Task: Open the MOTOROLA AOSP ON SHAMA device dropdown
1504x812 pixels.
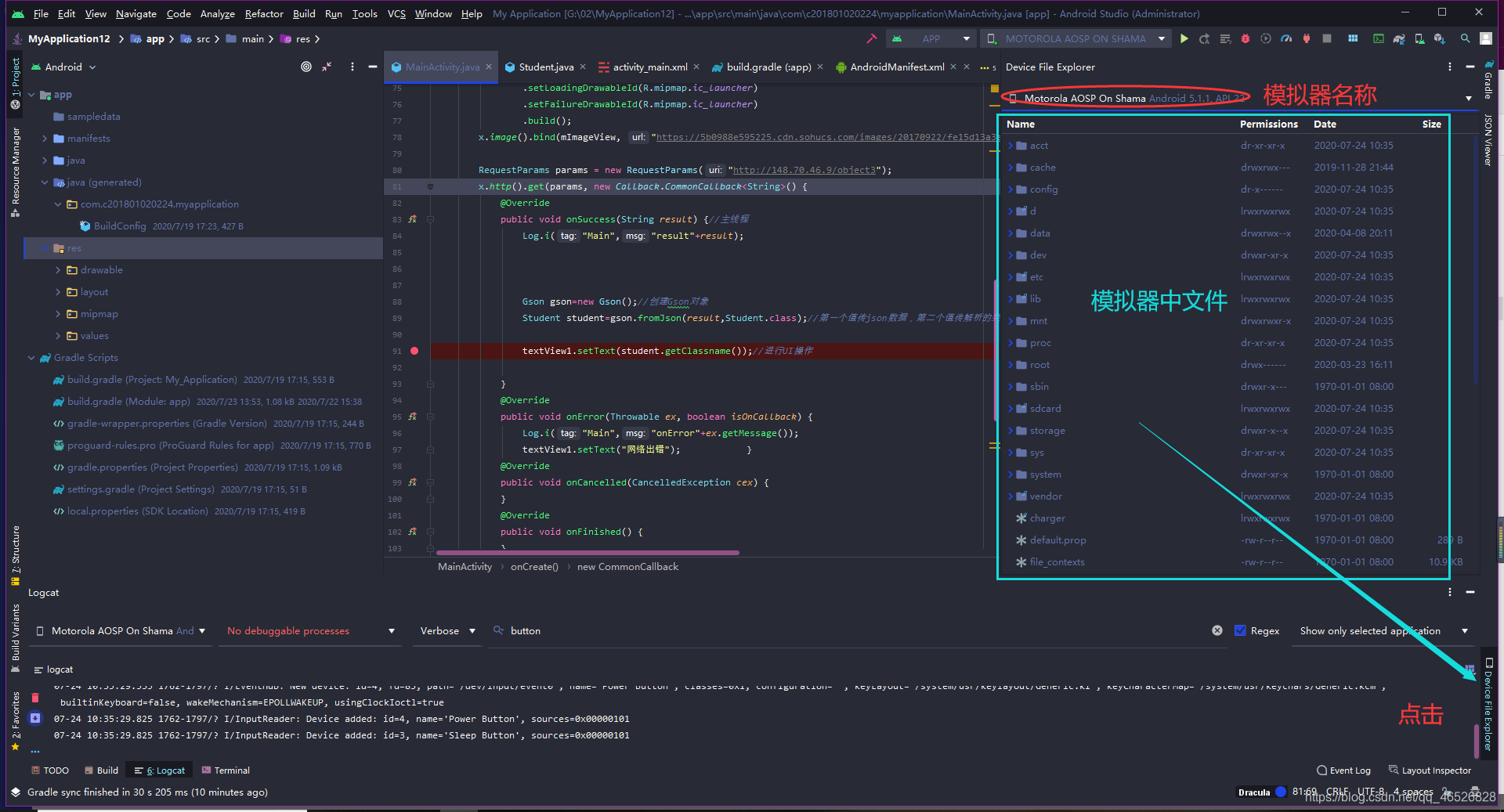Action: click(1075, 38)
